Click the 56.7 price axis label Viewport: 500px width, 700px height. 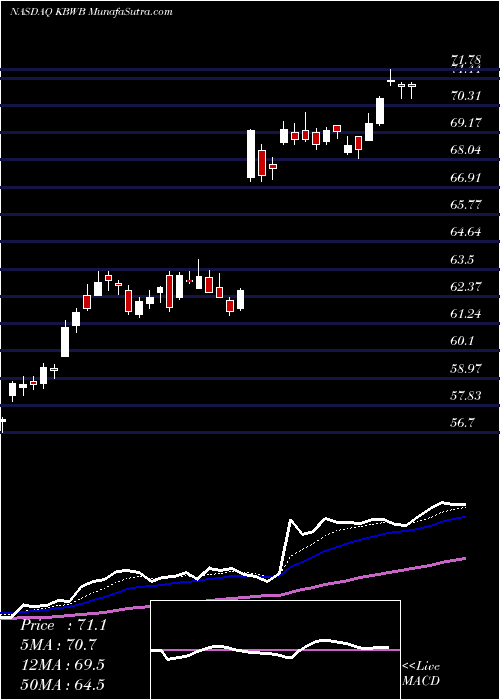463,423
